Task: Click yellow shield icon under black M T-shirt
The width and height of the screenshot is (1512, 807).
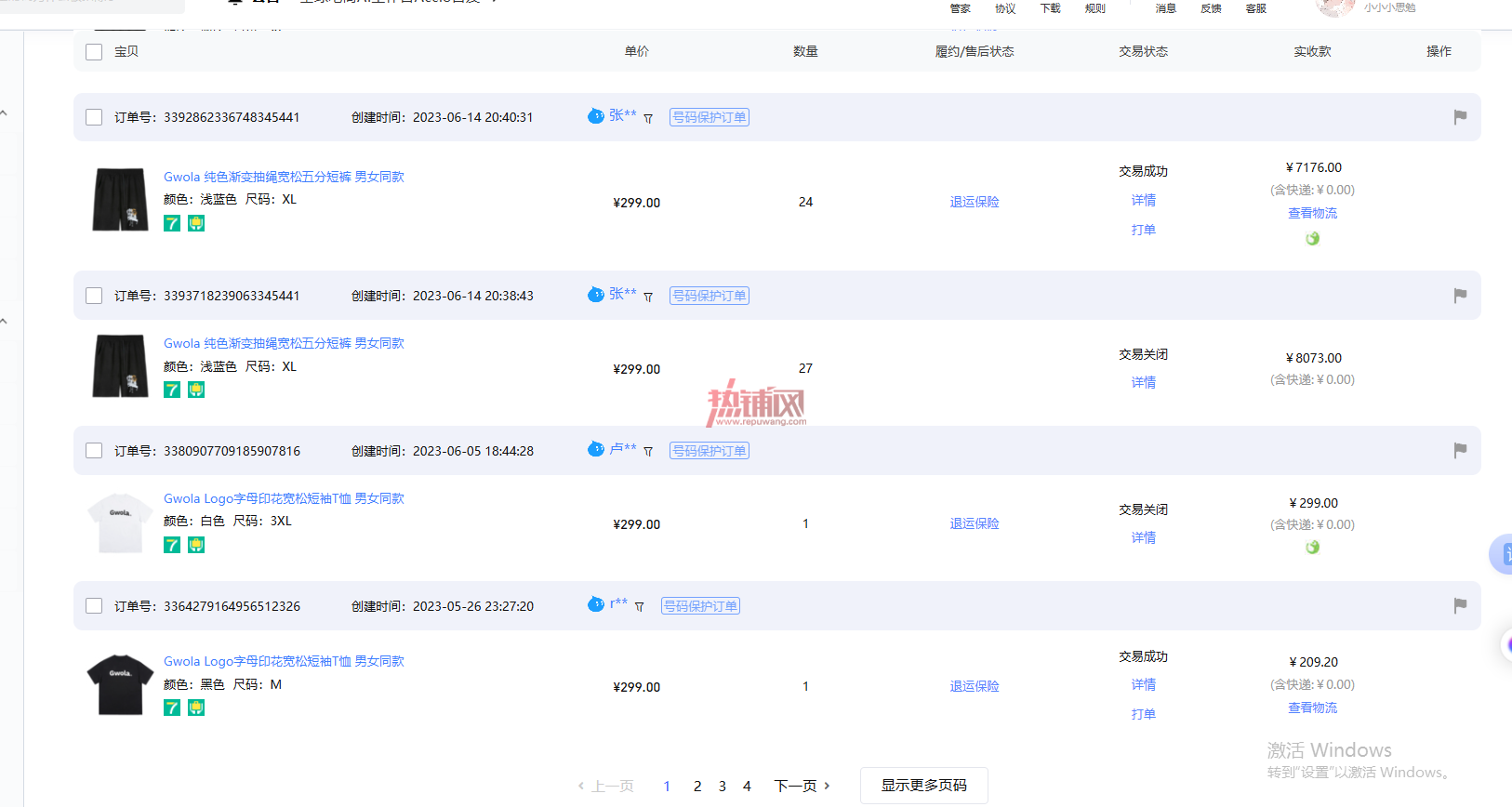Action: tap(196, 708)
